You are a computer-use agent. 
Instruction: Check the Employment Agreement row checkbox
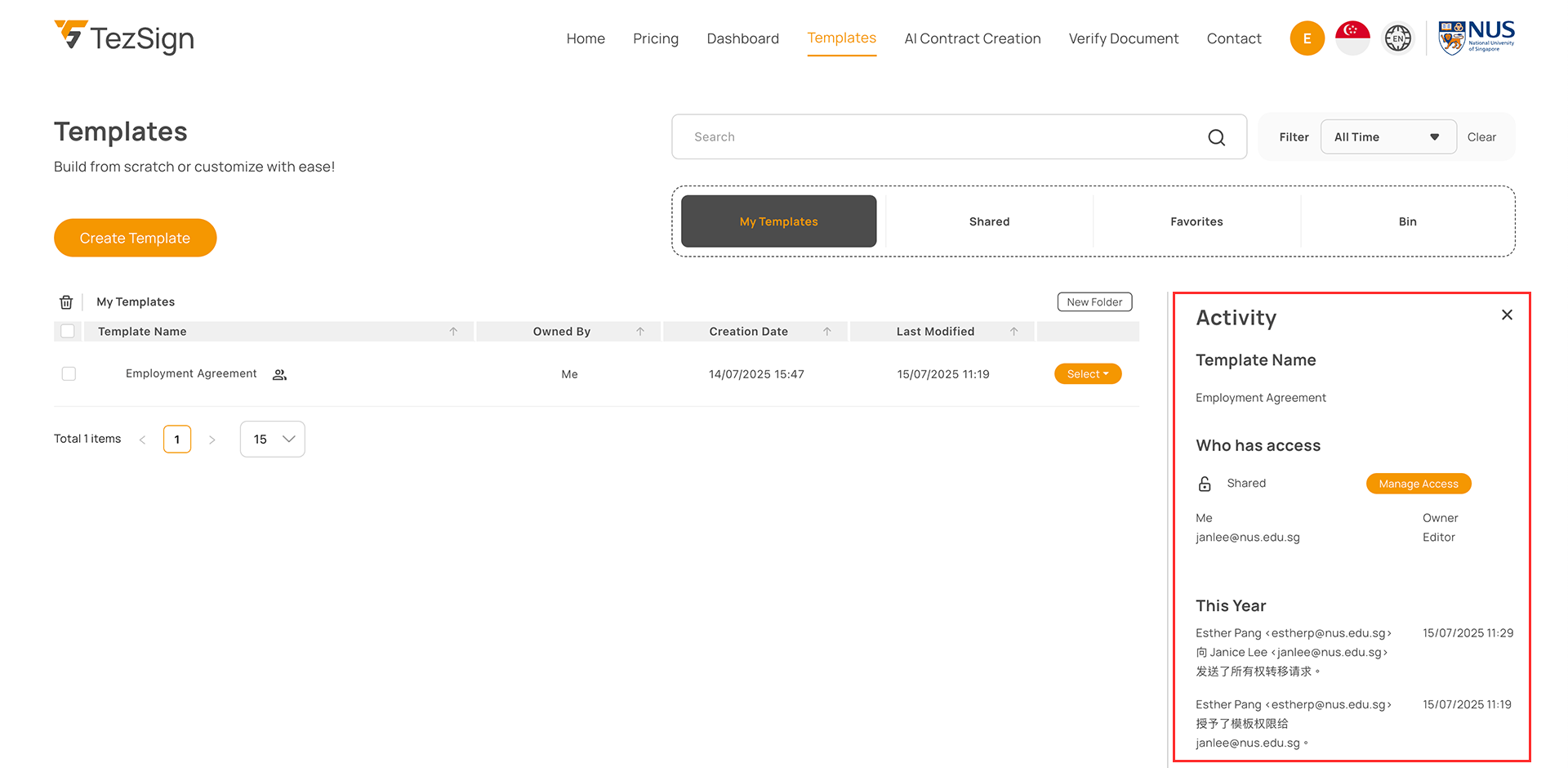pos(69,374)
